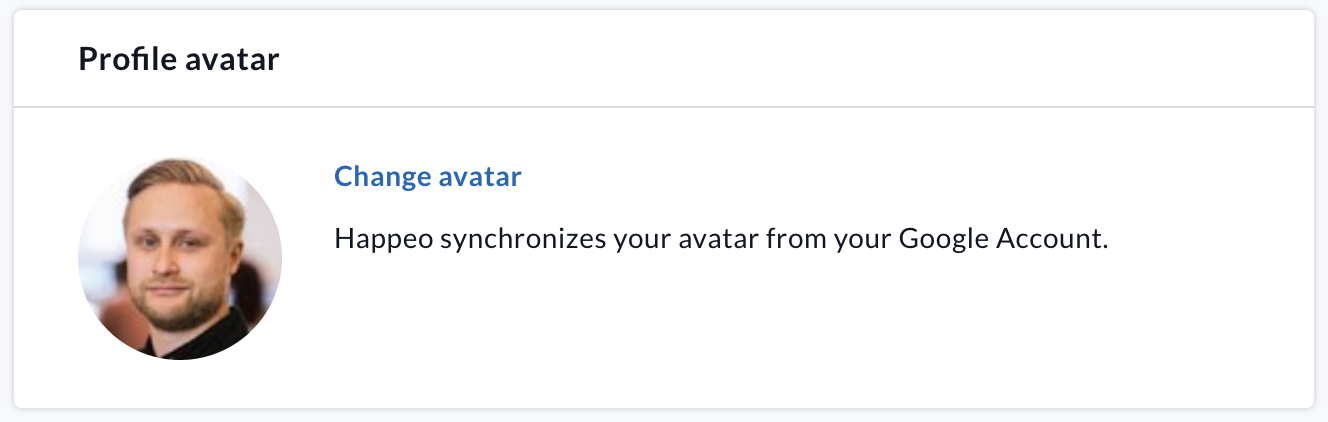Click the Happeo synchronizes avatar description text
This screenshot has width=1328, height=422.
click(x=721, y=240)
